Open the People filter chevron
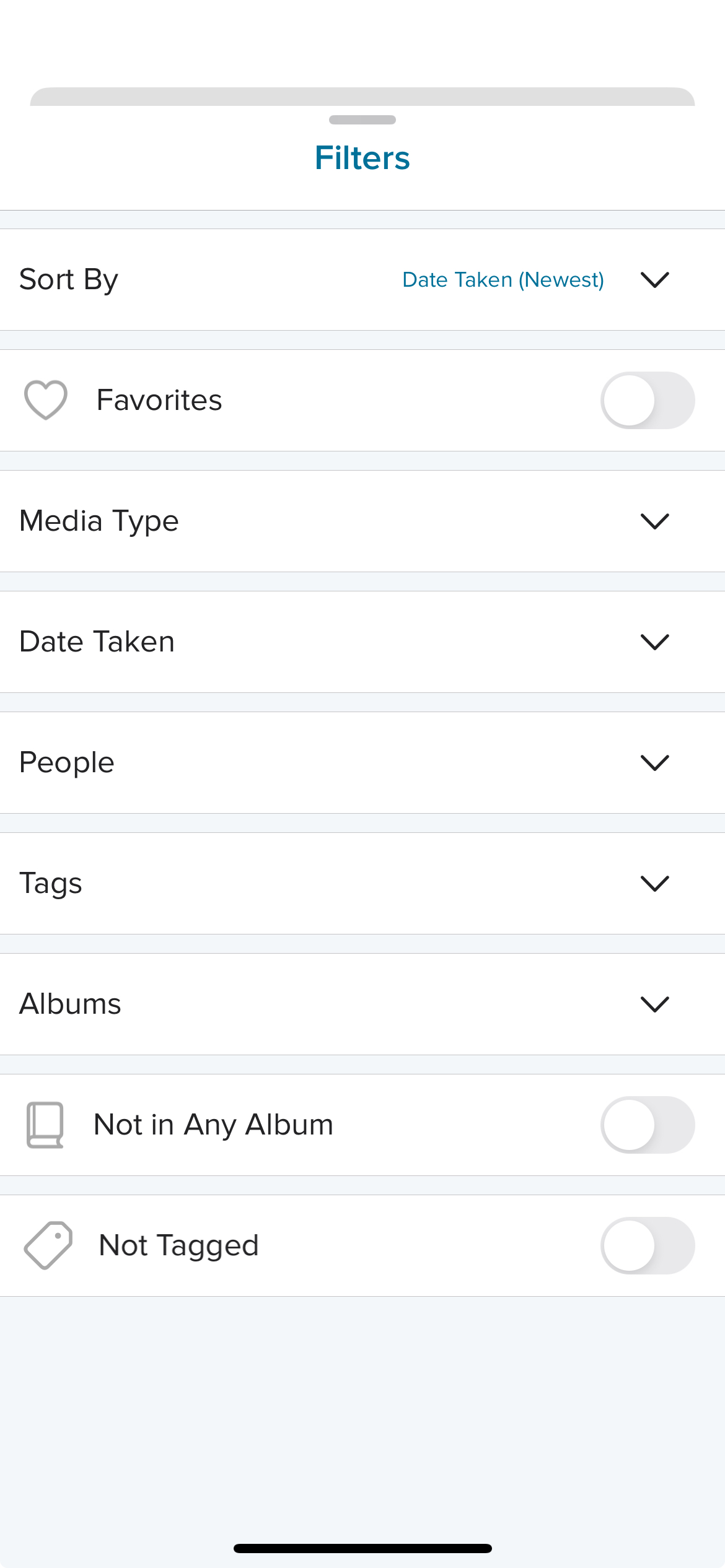 click(x=655, y=763)
